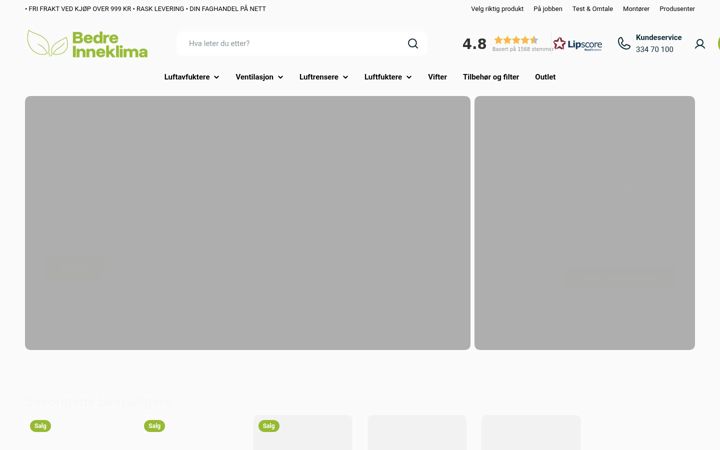Open the Montører link
The height and width of the screenshot is (450, 720).
[x=636, y=9]
